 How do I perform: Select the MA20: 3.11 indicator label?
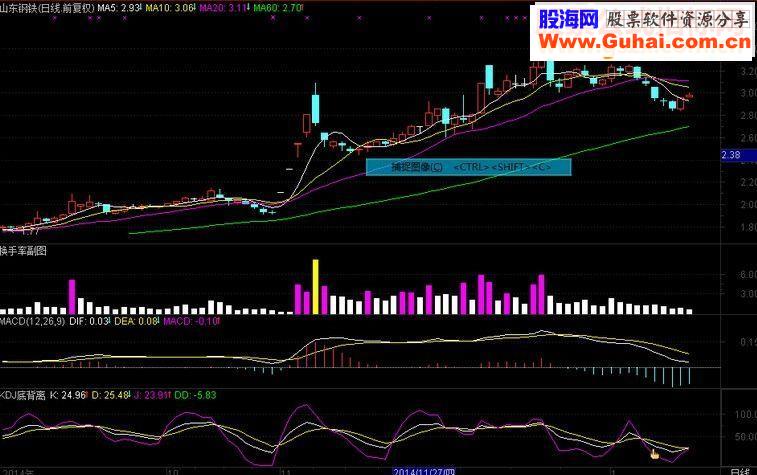[x=224, y=8]
